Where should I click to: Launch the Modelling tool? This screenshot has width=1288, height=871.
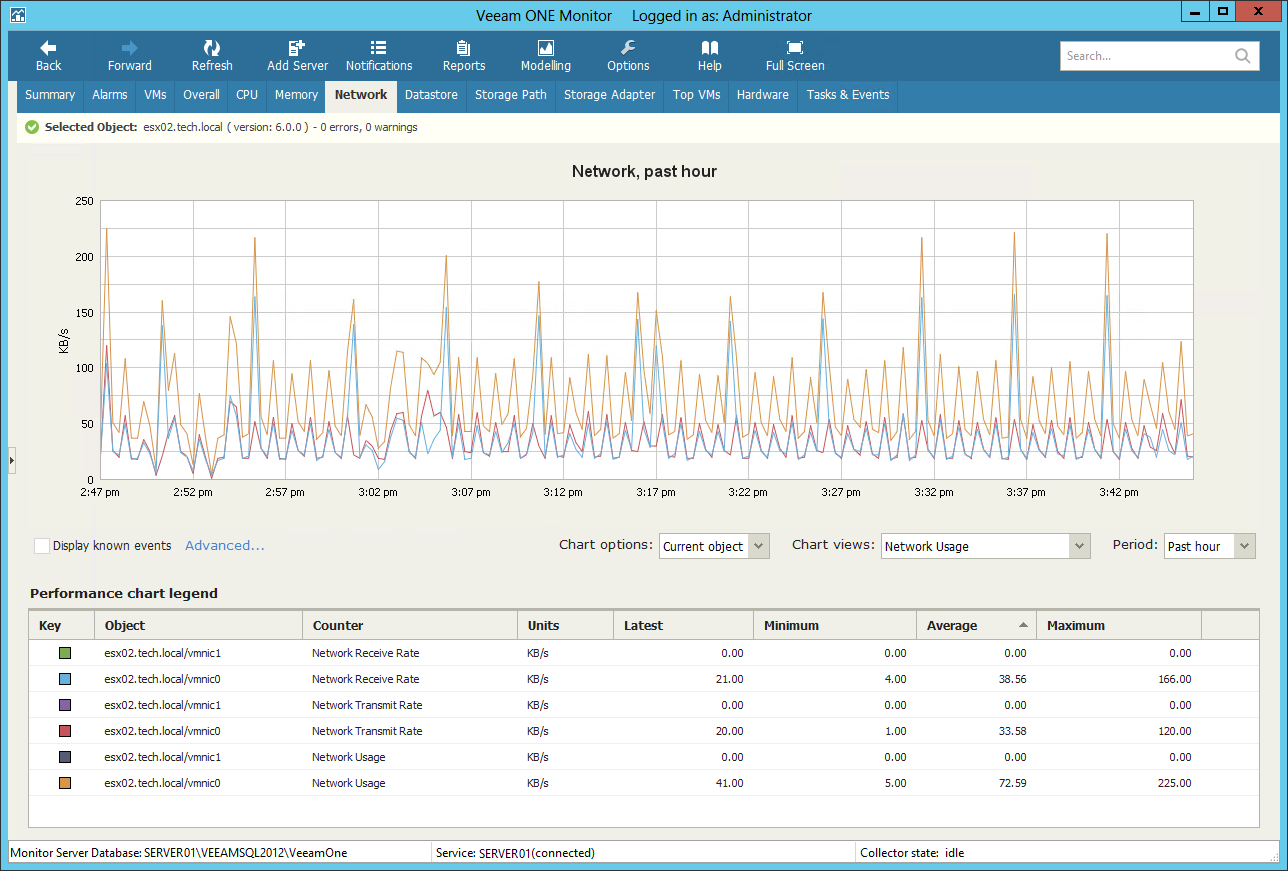[x=545, y=48]
